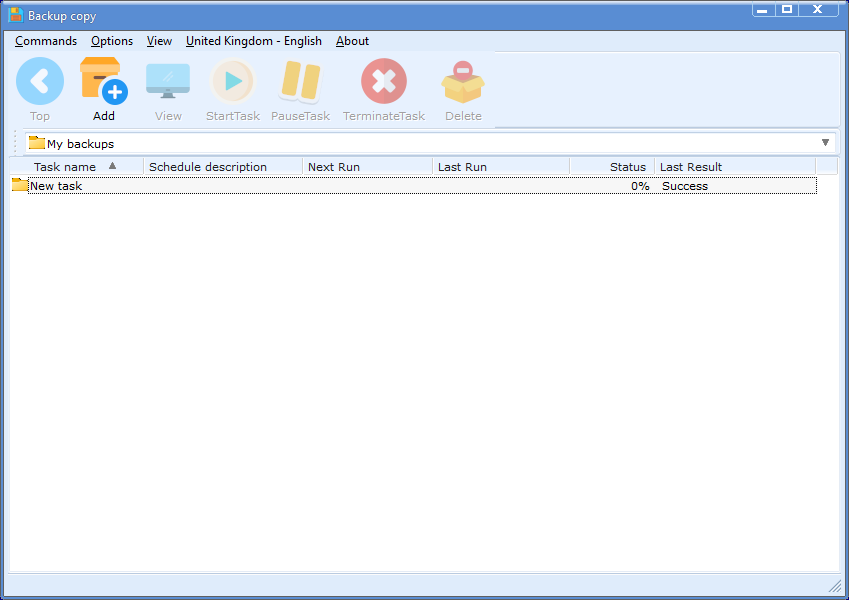The width and height of the screenshot is (849, 600).
Task: Click the Schedule description column header
Action: tap(208, 167)
